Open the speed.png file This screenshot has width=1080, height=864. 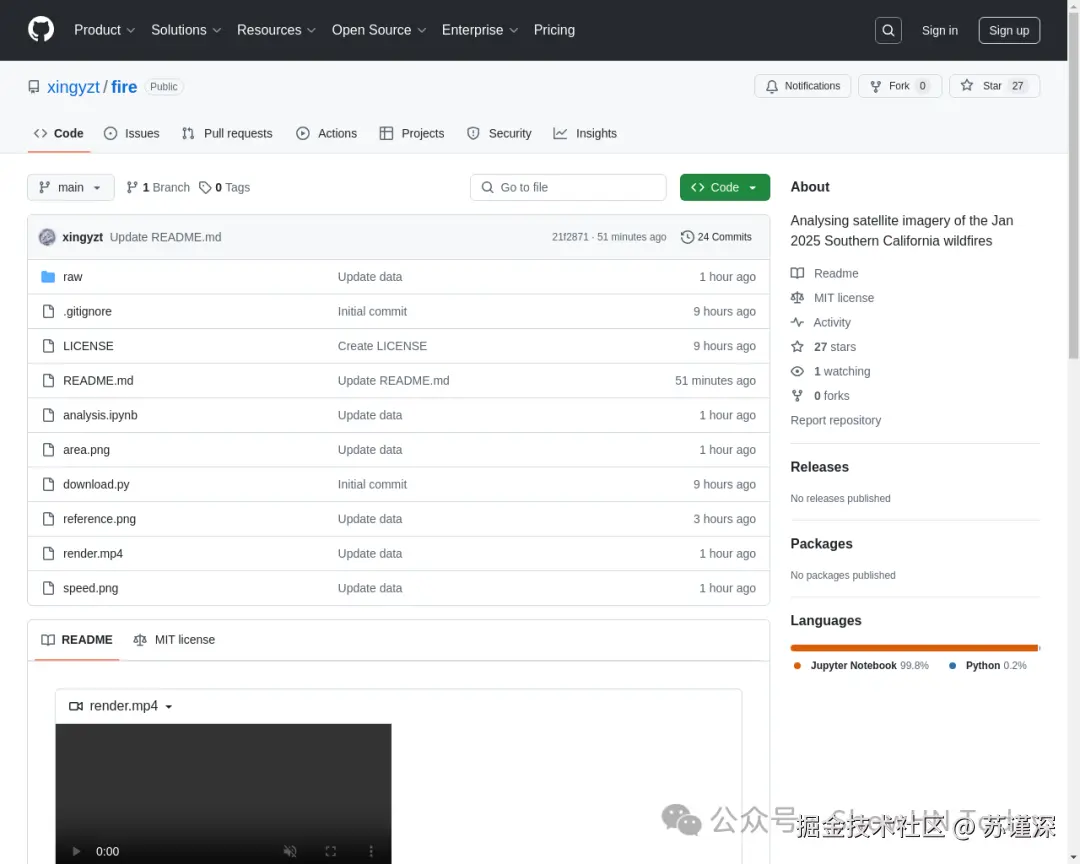point(90,588)
